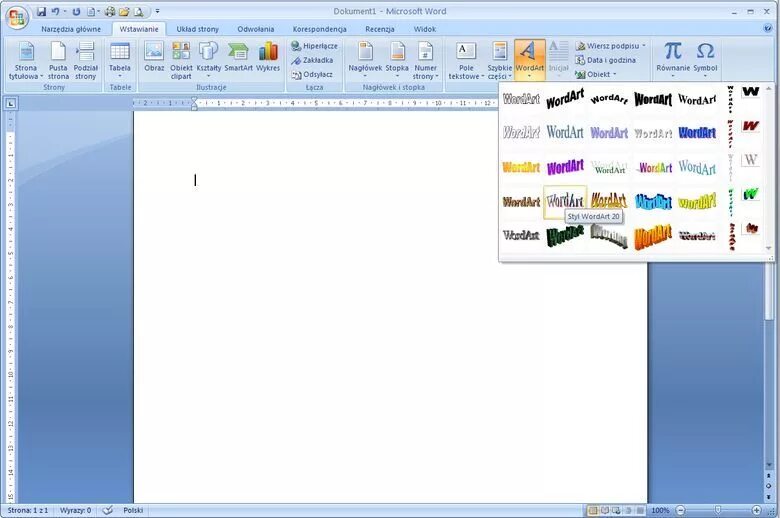Pick the first outlined WordArt style thumbnail
This screenshot has width=780, height=518.
coord(521,99)
